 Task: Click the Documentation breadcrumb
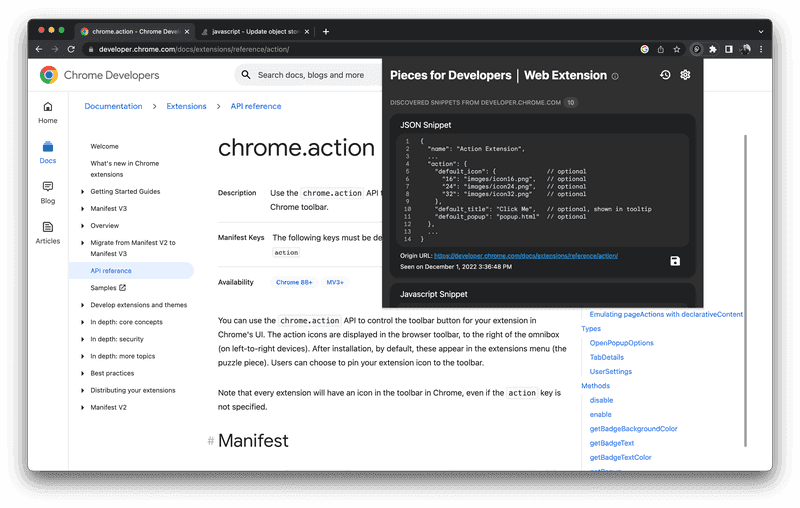(113, 106)
